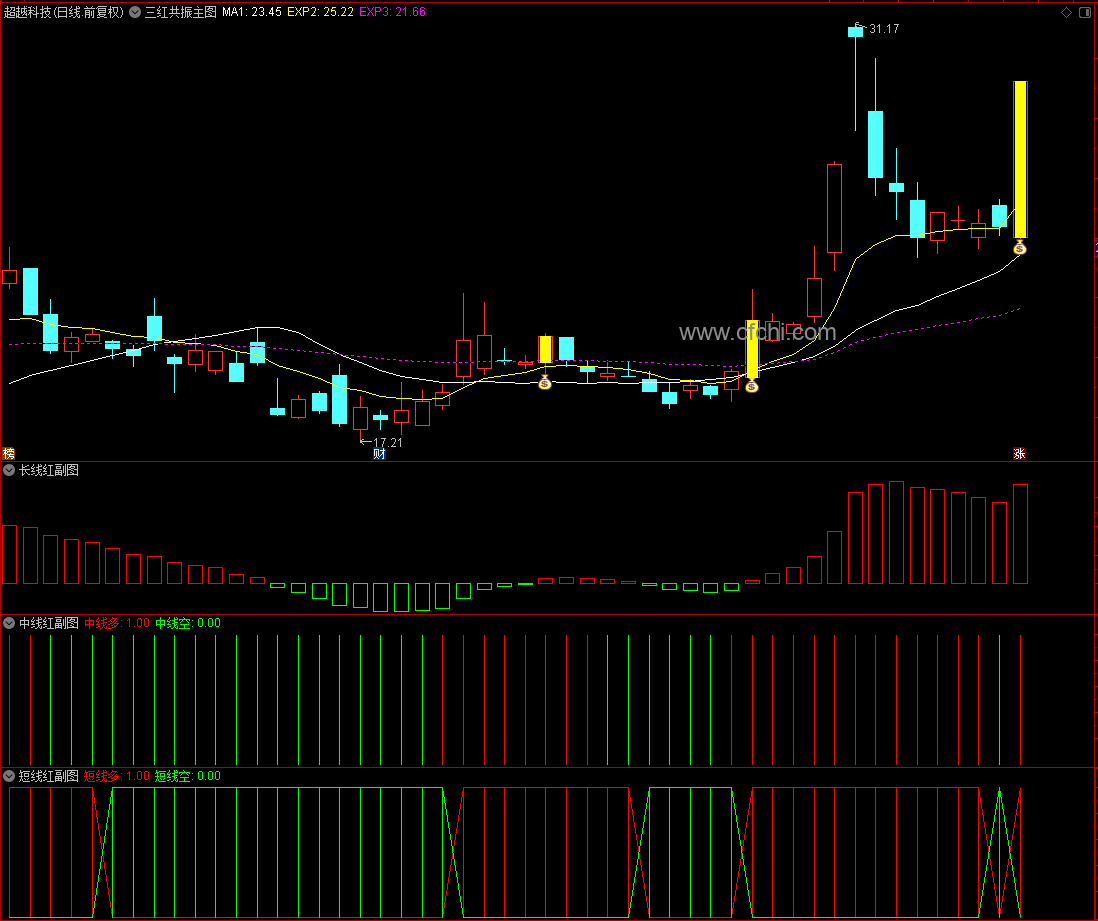Toggle the side panel icon at top right
1098x921 pixels.
[1085, 12]
